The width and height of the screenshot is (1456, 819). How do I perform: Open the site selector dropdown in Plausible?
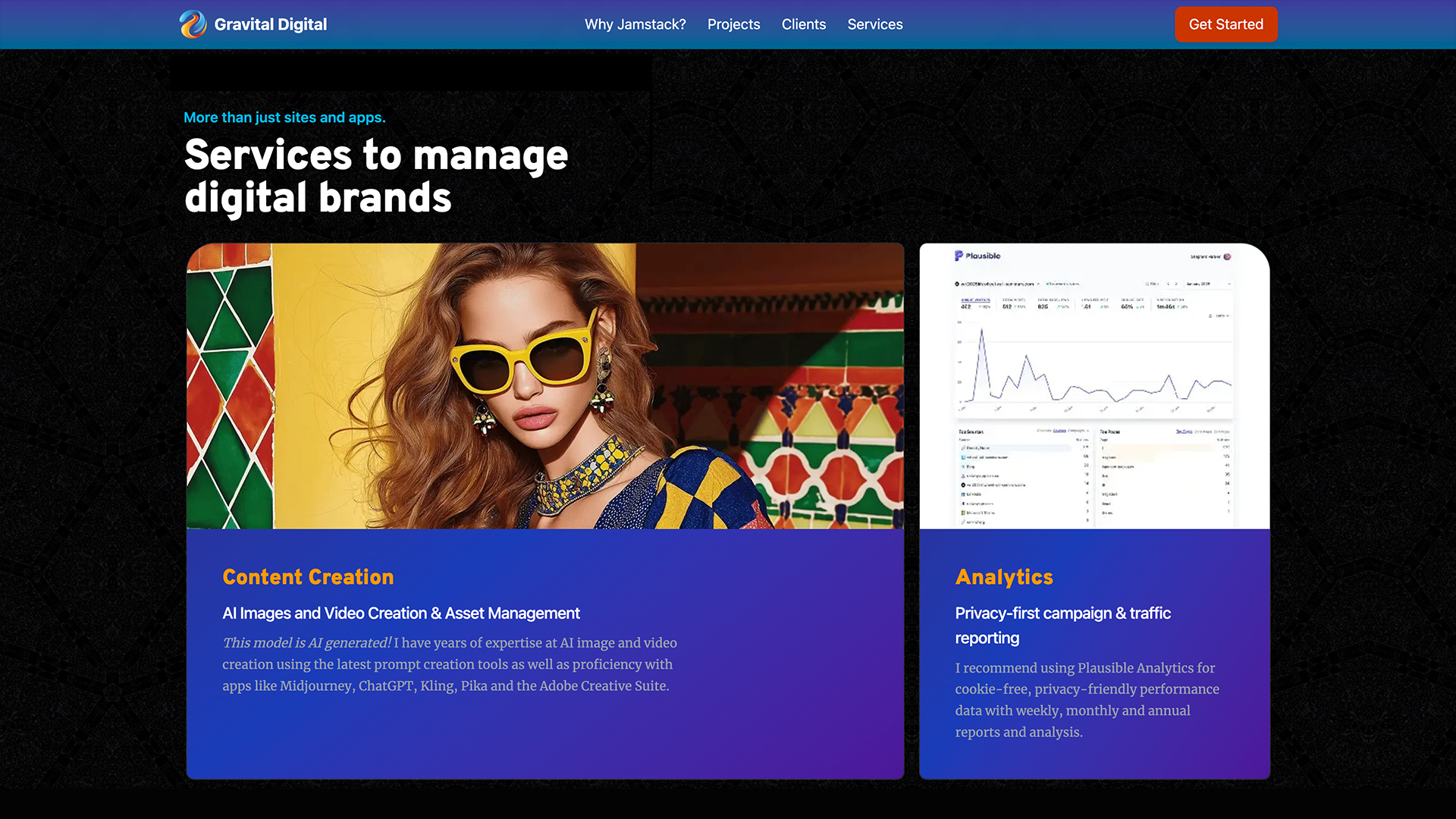1037,284
